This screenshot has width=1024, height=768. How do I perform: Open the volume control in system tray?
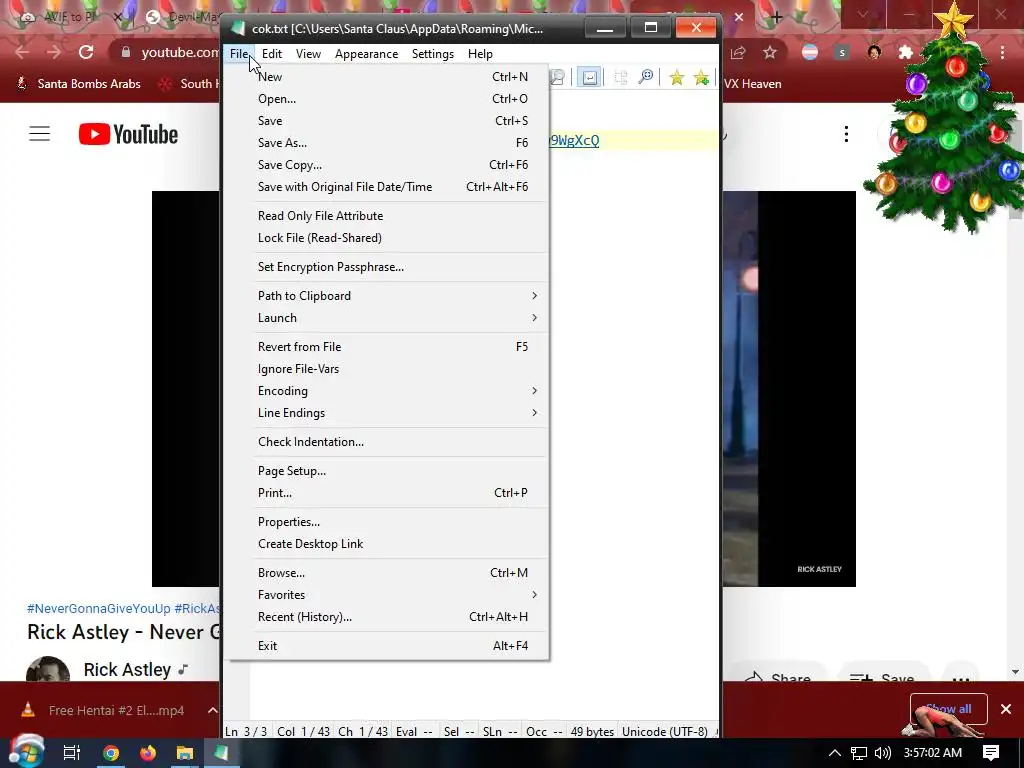click(x=882, y=753)
